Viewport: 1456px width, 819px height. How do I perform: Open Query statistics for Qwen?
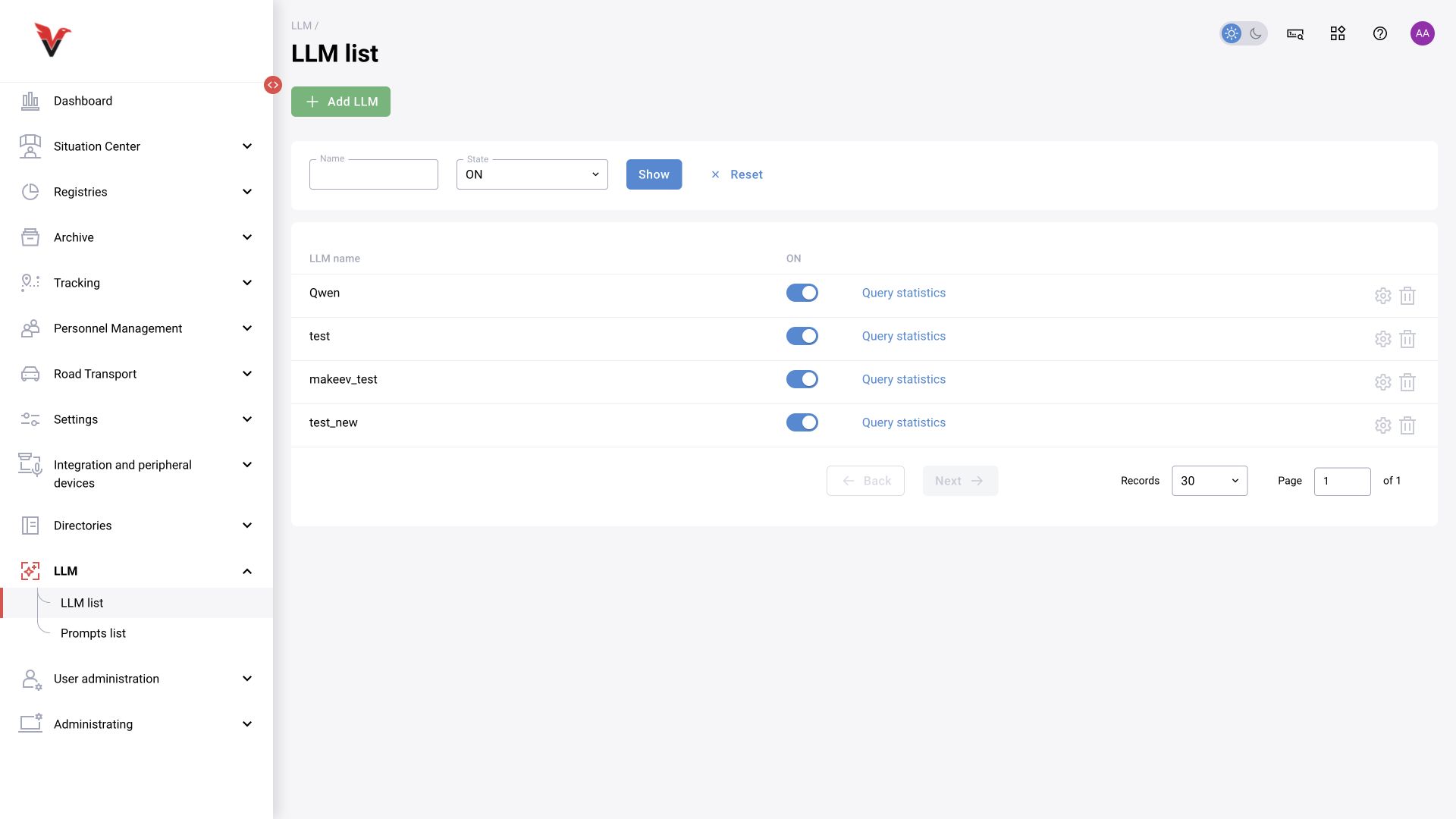pos(903,293)
